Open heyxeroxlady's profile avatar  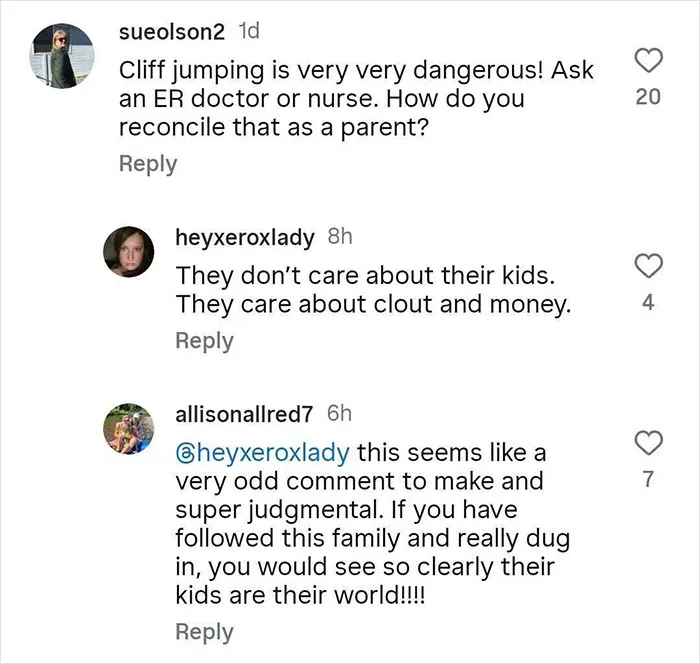point(129,252)
